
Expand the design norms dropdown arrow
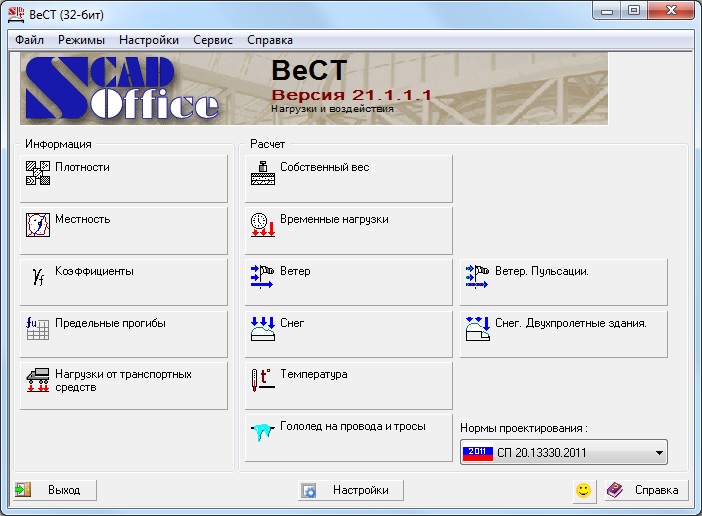coord(659,453)
